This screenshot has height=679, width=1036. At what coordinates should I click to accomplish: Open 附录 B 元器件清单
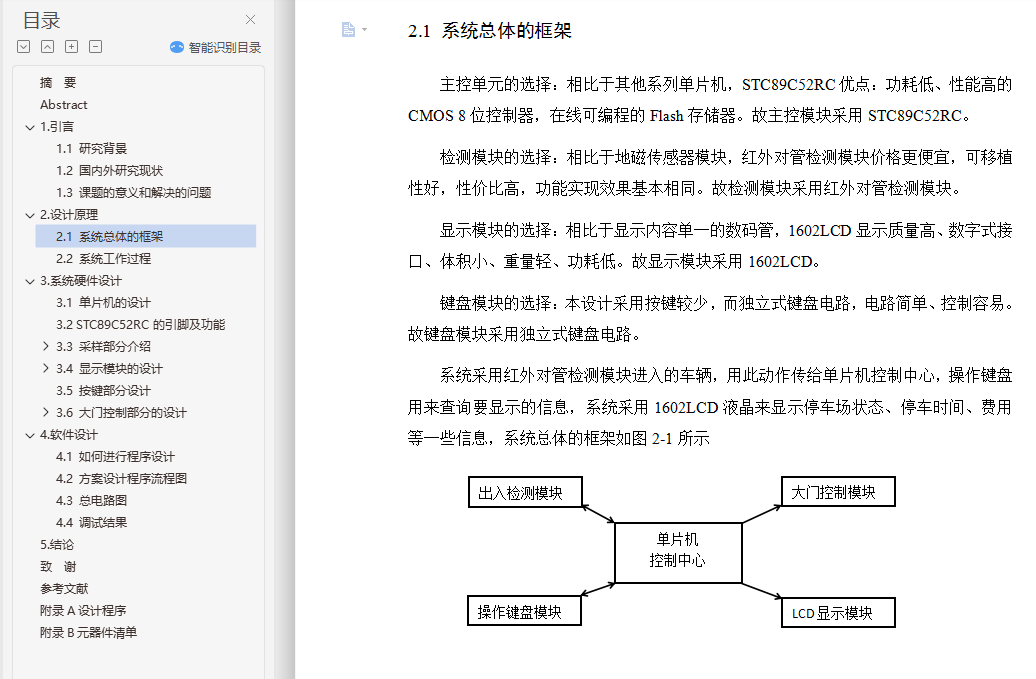[88, 632]
